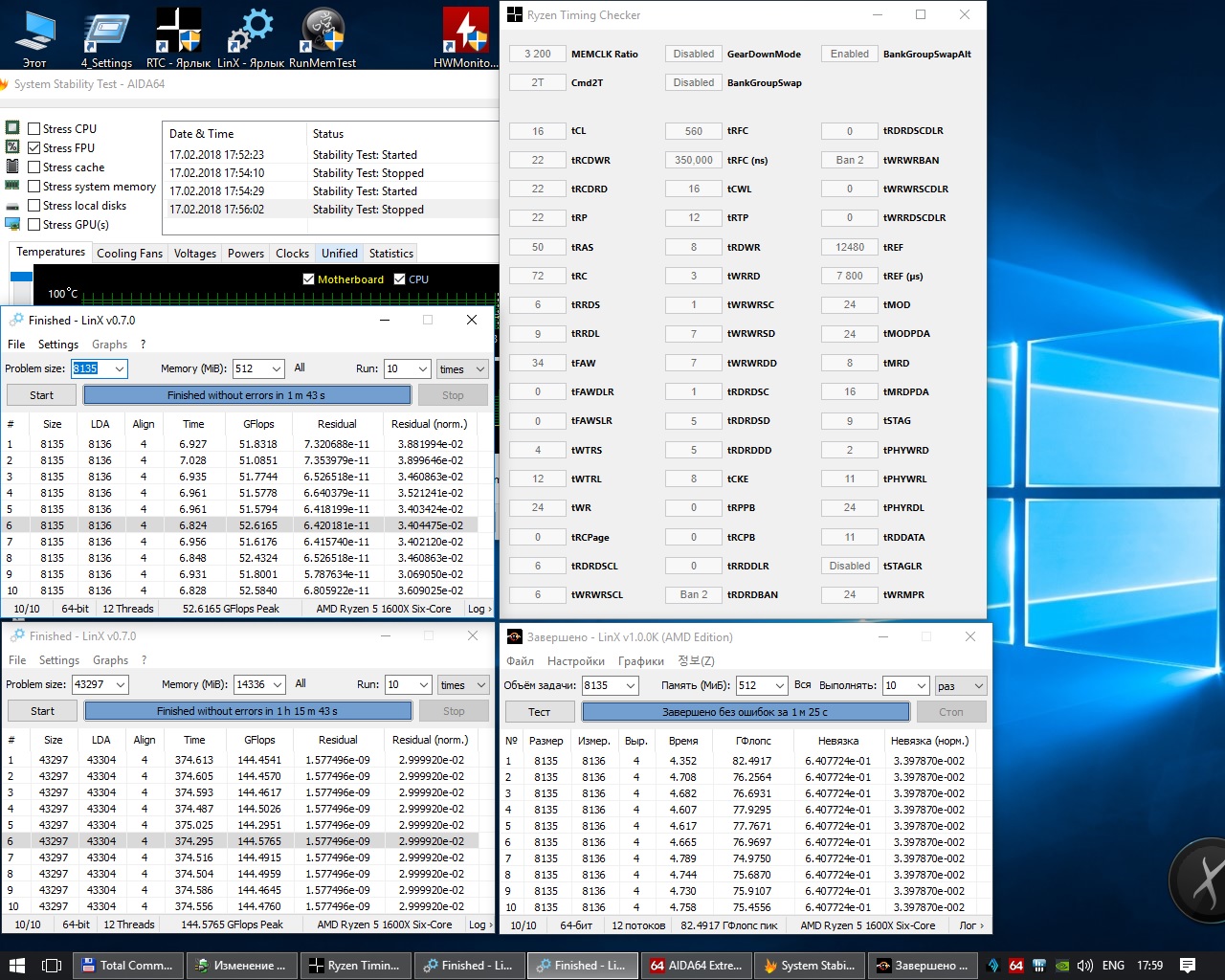
Task: Switch to the Statistics tab
Action: [390, 254]
